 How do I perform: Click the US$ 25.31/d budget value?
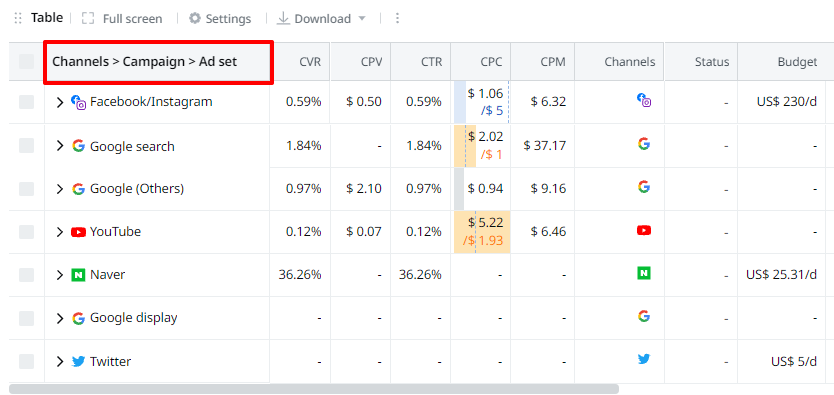(781, 275)
